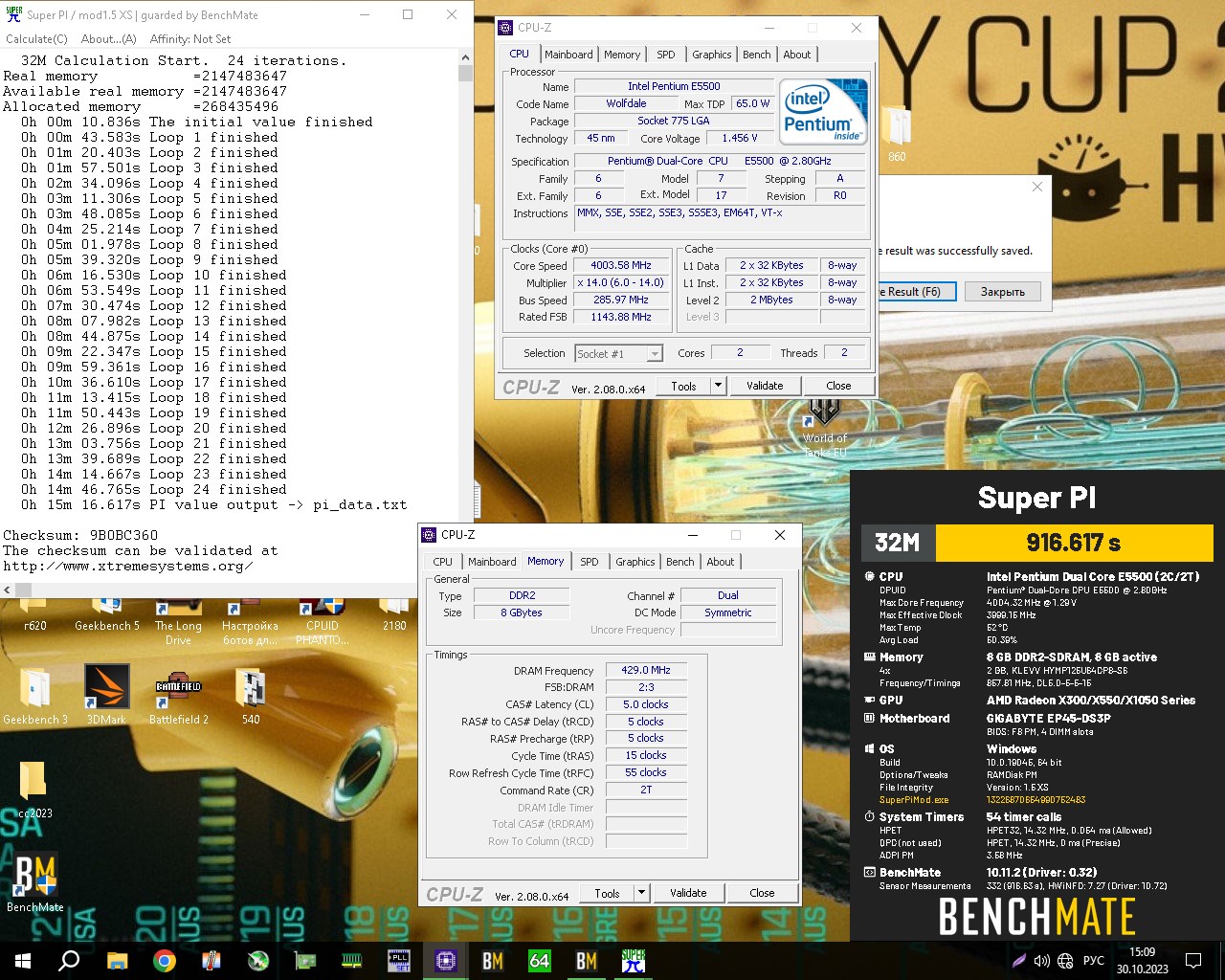Click DRAM Frequency value 429.0 MHz
Screen dimensions: 1225x980
[x=646, y=671]
